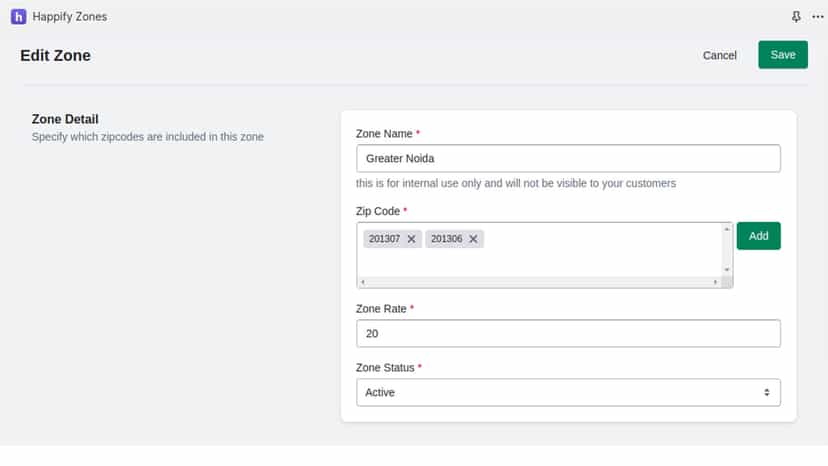The image size is (828, 466).
Task: Open the Zone Status dropdown
Action: [568, 393]
